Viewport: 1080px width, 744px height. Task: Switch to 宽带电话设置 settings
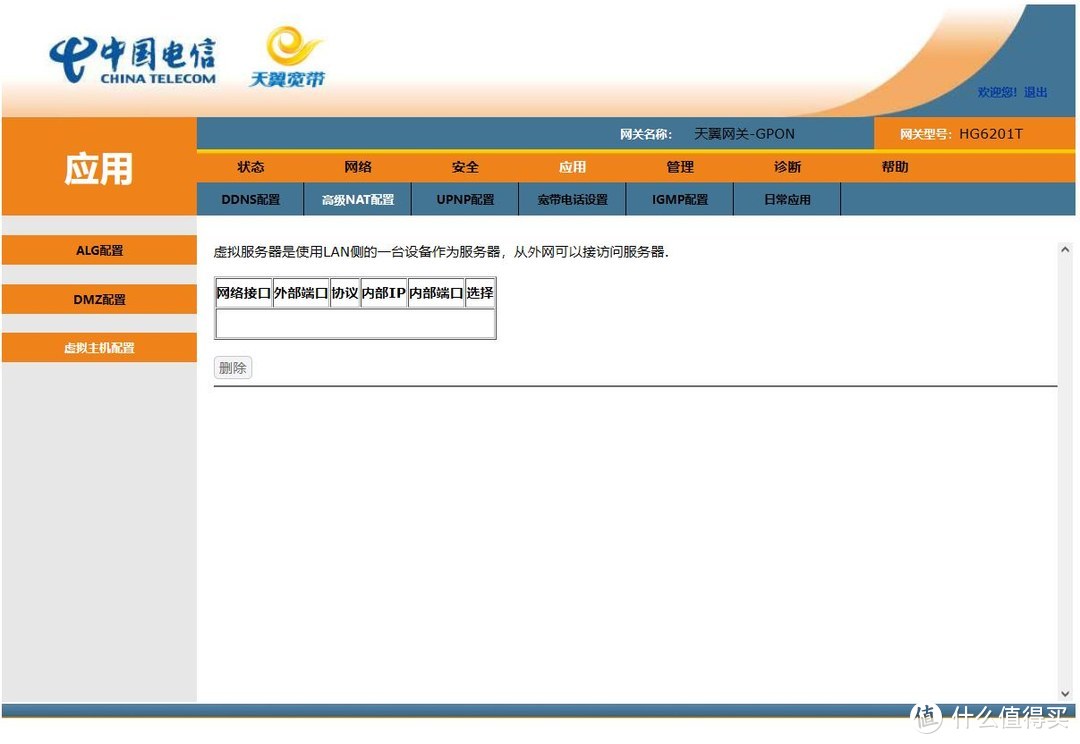[572, 198]
